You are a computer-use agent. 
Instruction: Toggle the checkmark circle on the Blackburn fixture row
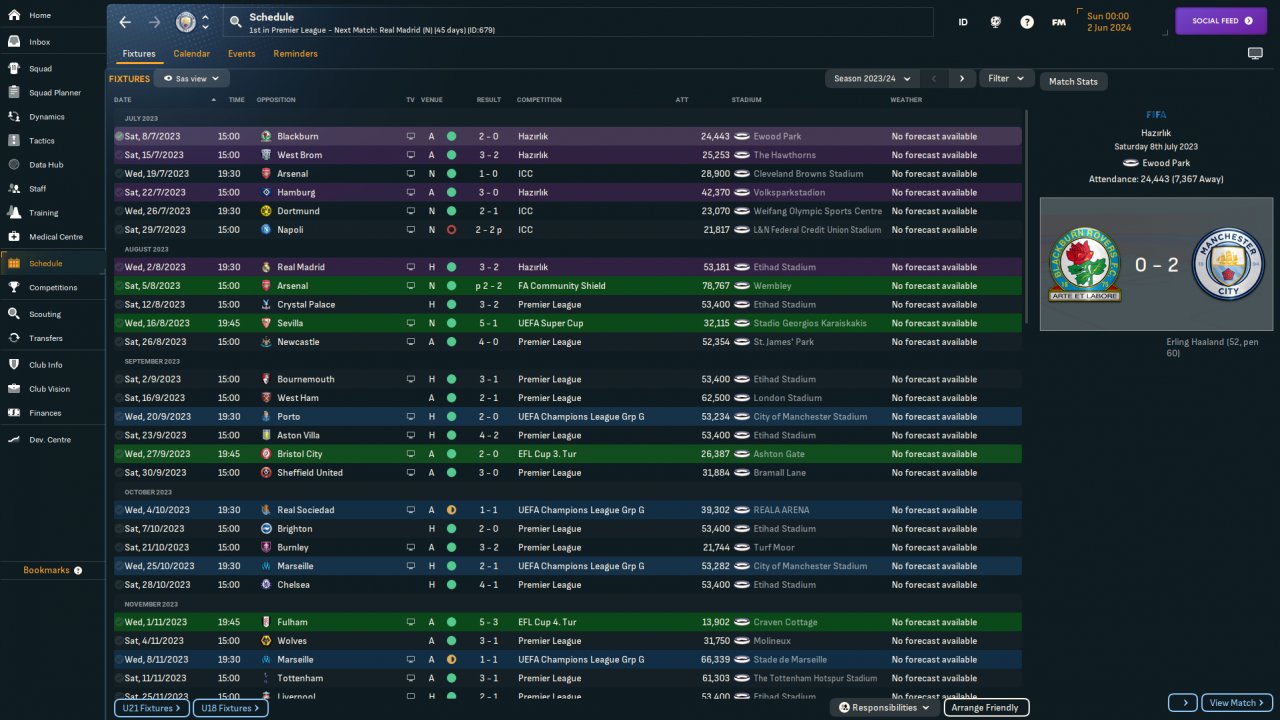119,136
